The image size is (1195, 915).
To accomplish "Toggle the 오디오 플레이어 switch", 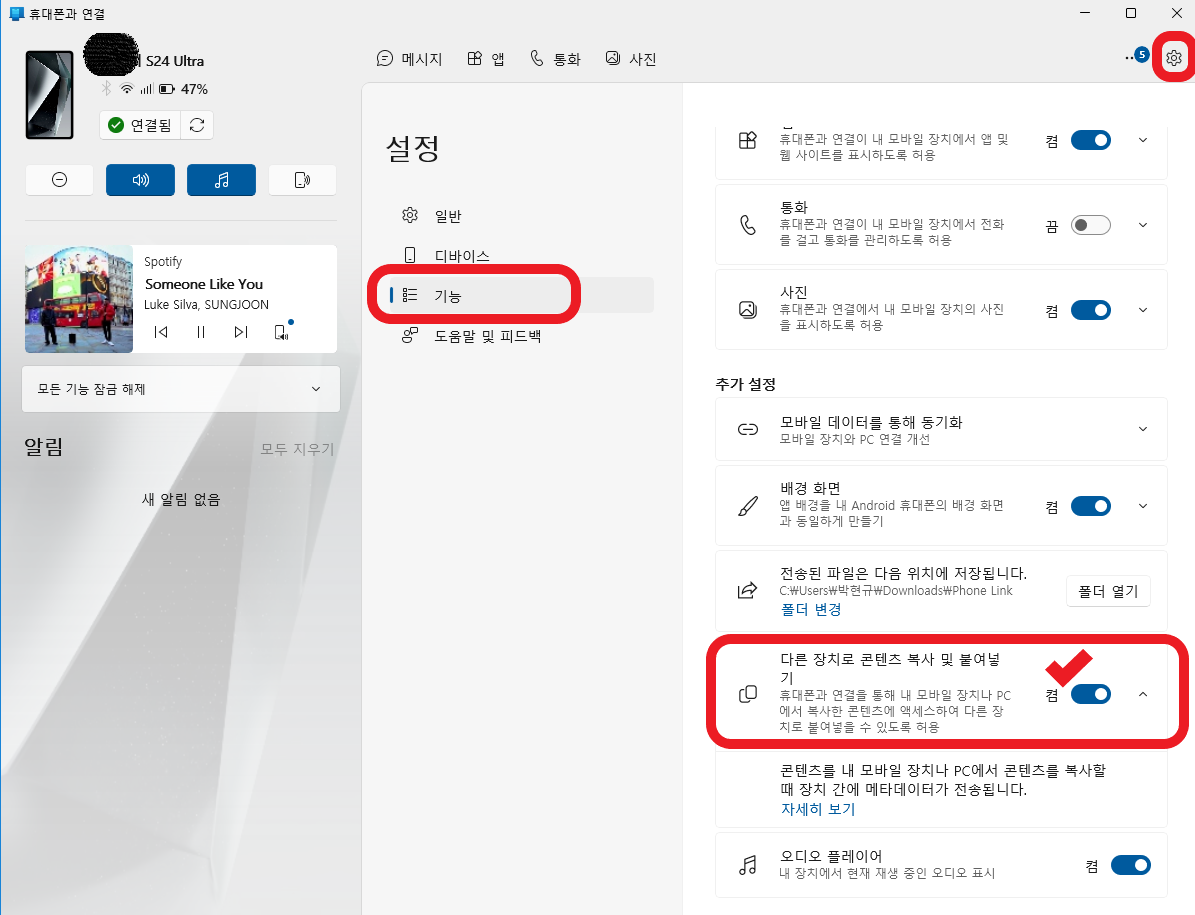I will (1130, 865).
